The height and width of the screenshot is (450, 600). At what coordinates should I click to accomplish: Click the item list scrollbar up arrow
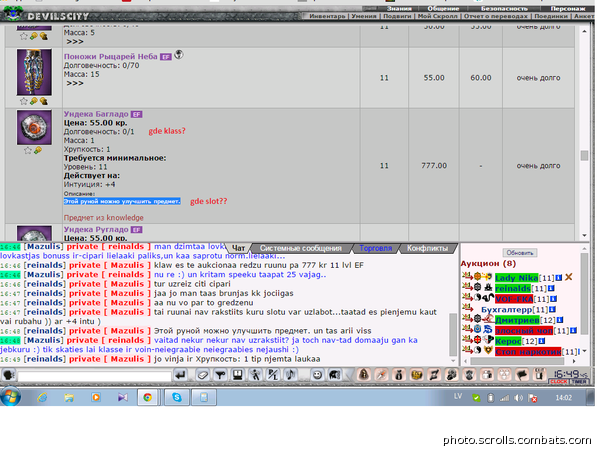click(x=584, y=31)
